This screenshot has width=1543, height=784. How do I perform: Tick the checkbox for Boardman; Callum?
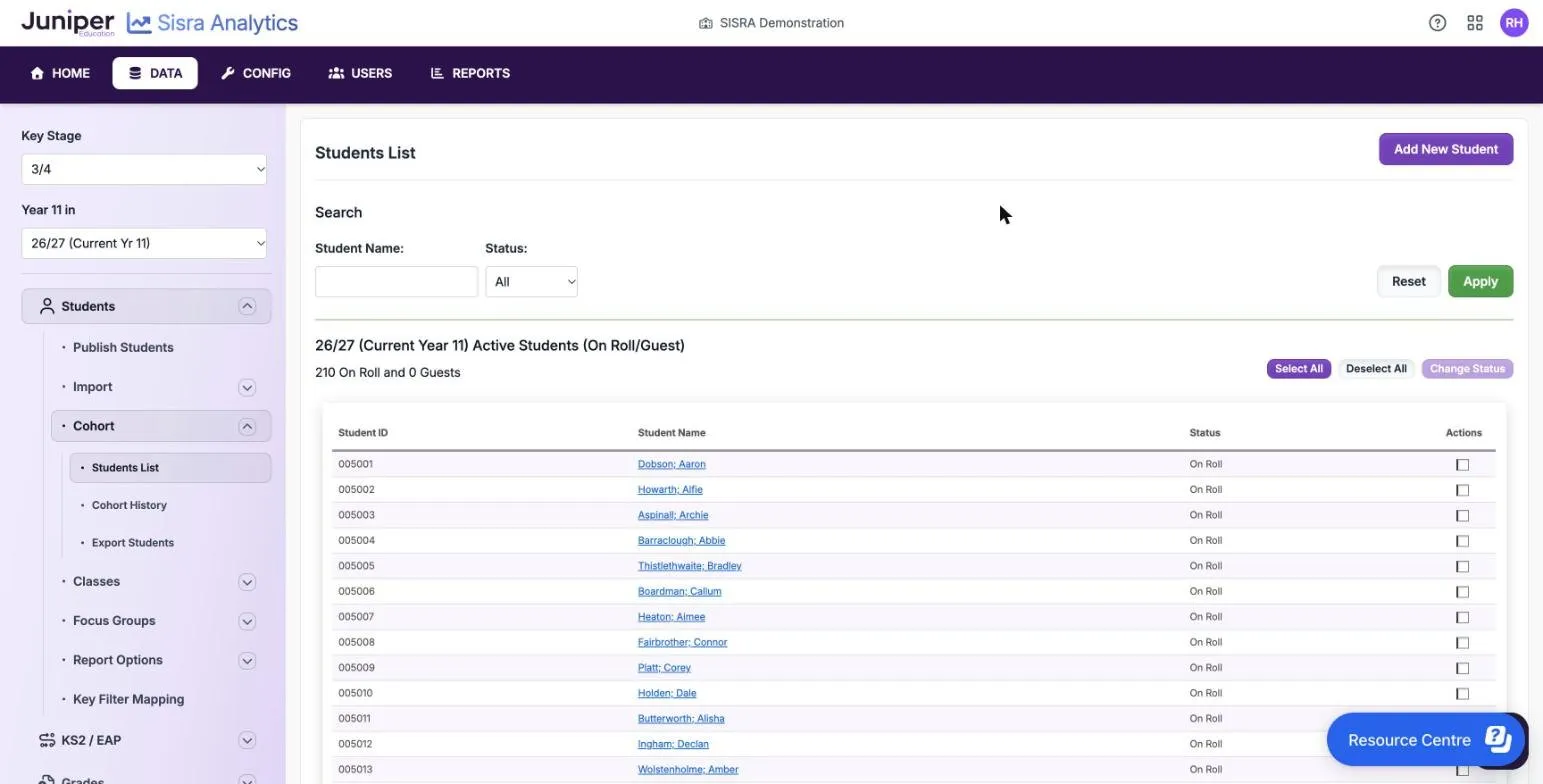[1462, 592]
